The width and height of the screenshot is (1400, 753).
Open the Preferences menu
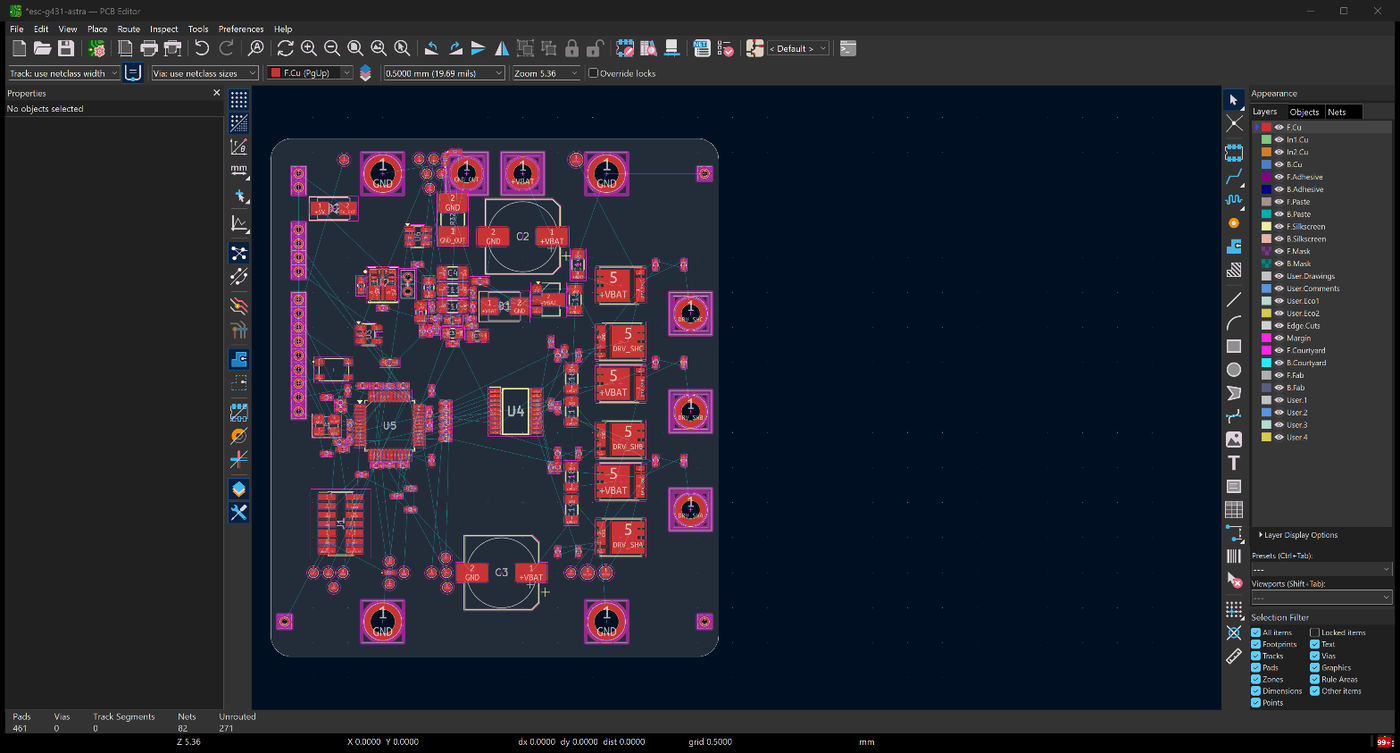click(x=241, y=29)
